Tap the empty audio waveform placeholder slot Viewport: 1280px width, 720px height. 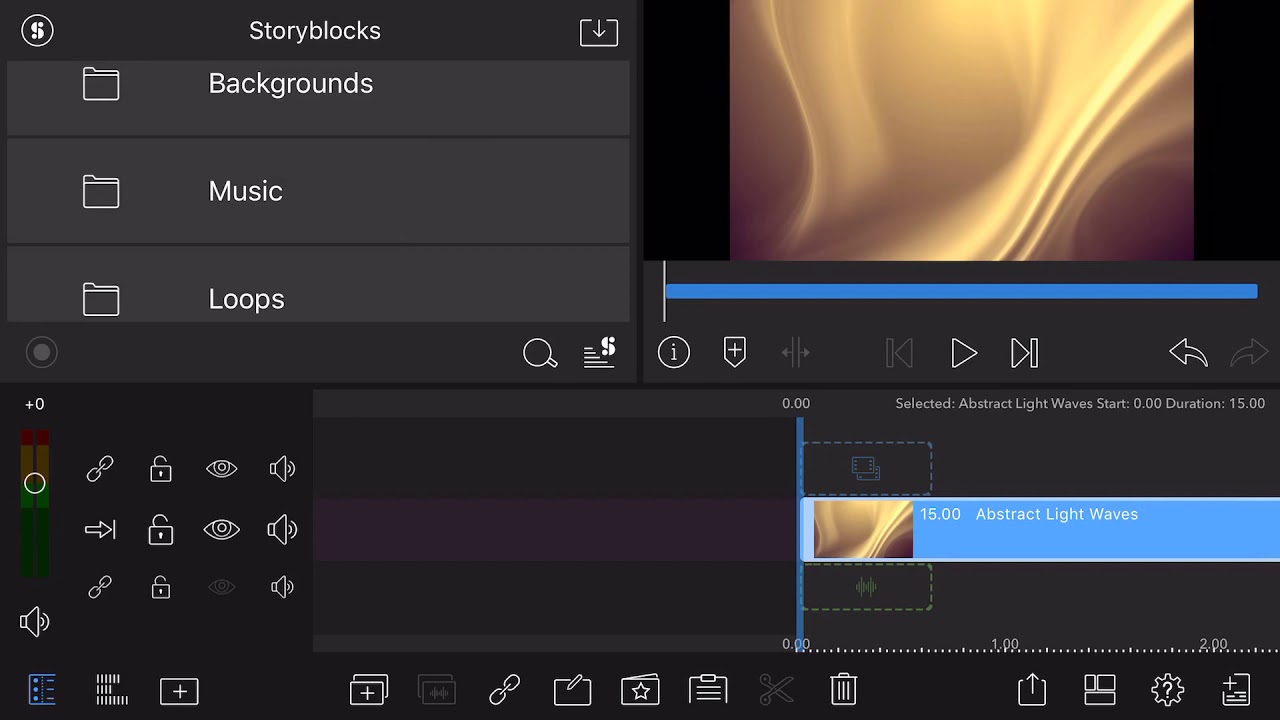[866, 587]
